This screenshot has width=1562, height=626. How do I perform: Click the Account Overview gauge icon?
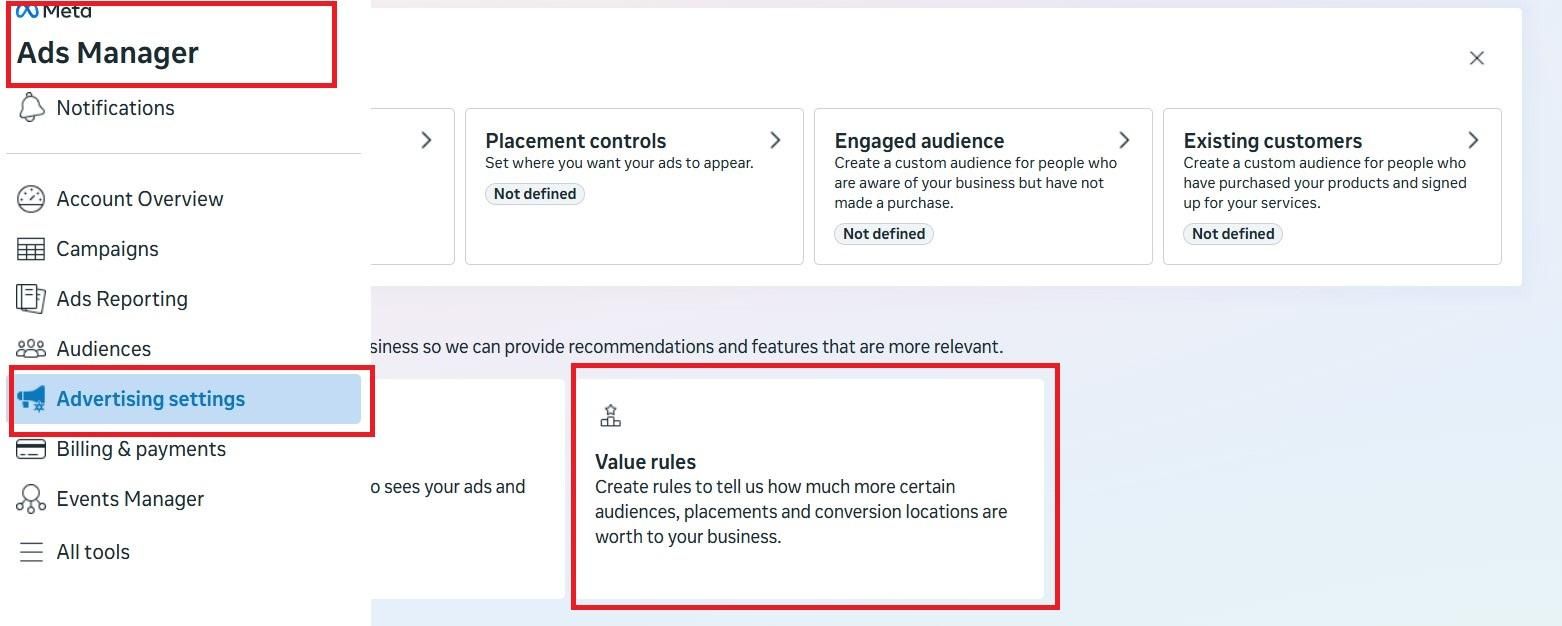(32, 199)
